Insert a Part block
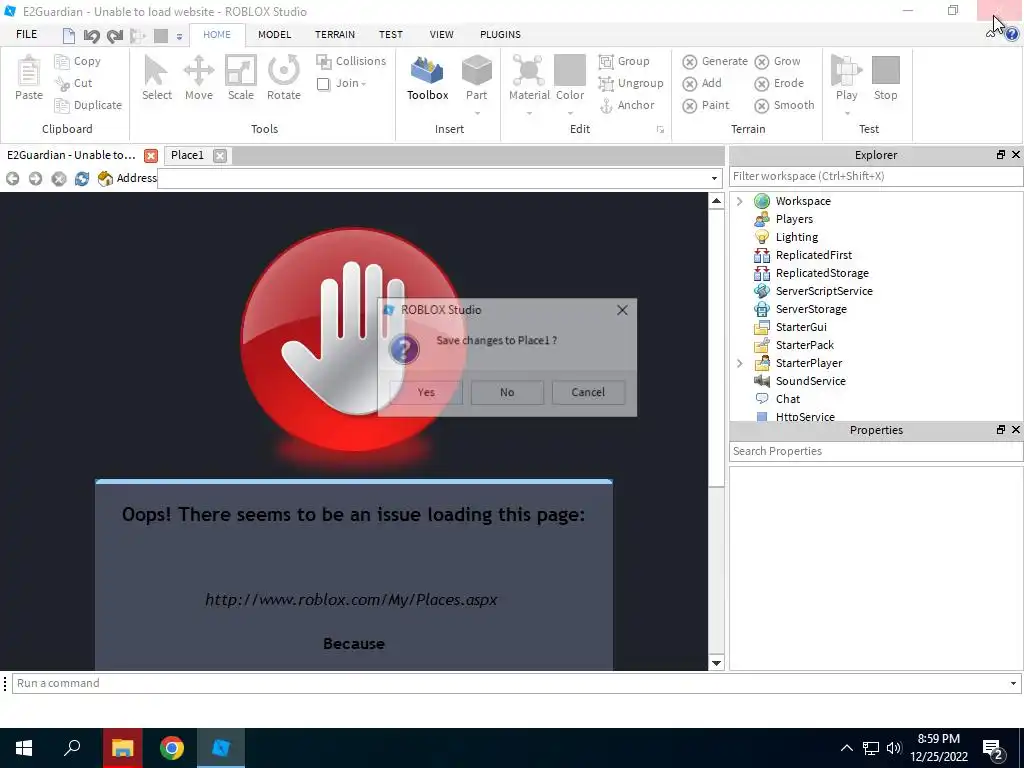This screenshot has width=1024, height=768. 476,71
